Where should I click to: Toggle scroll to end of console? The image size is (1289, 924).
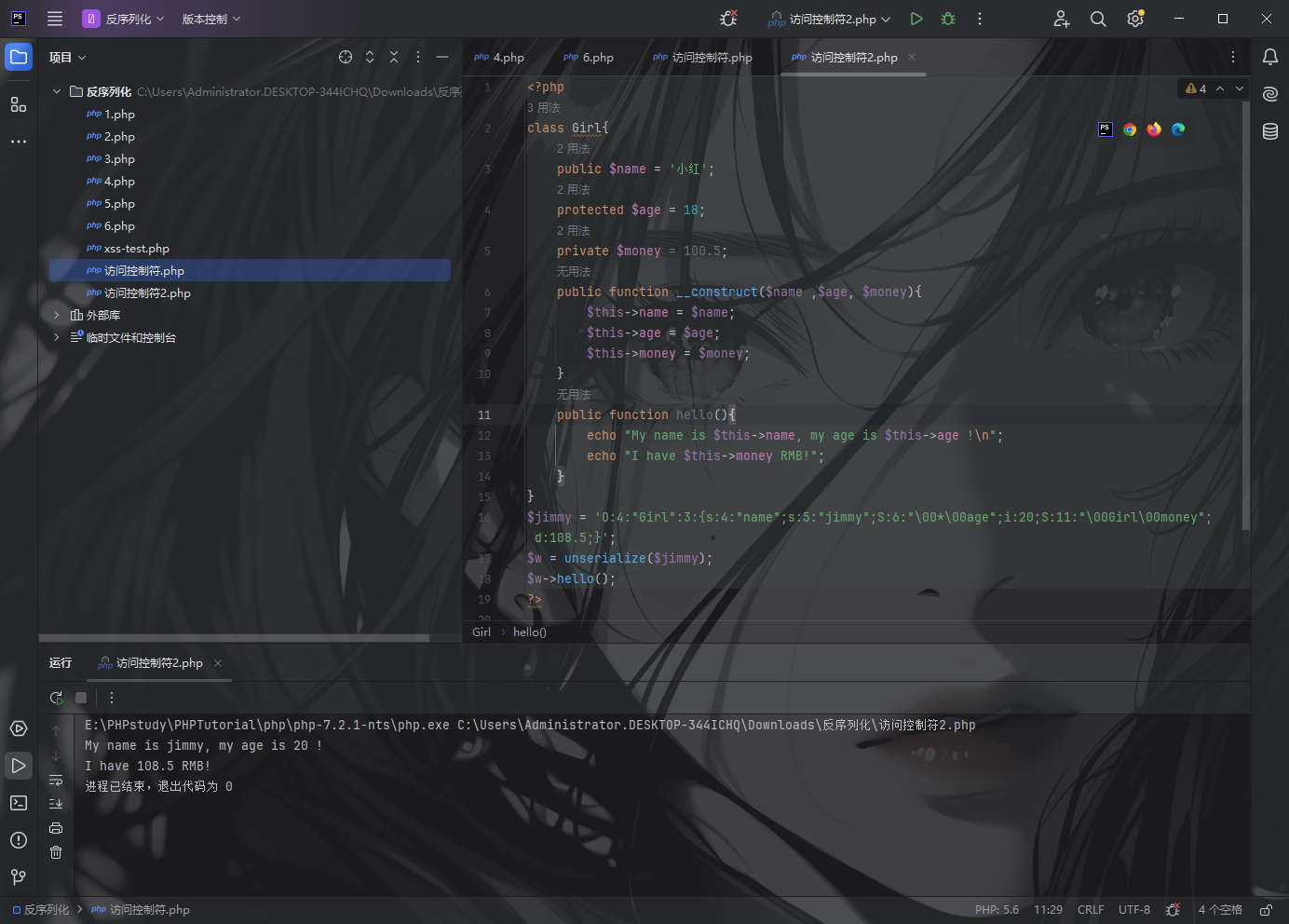pyautogui.click(x=56, y=804)
